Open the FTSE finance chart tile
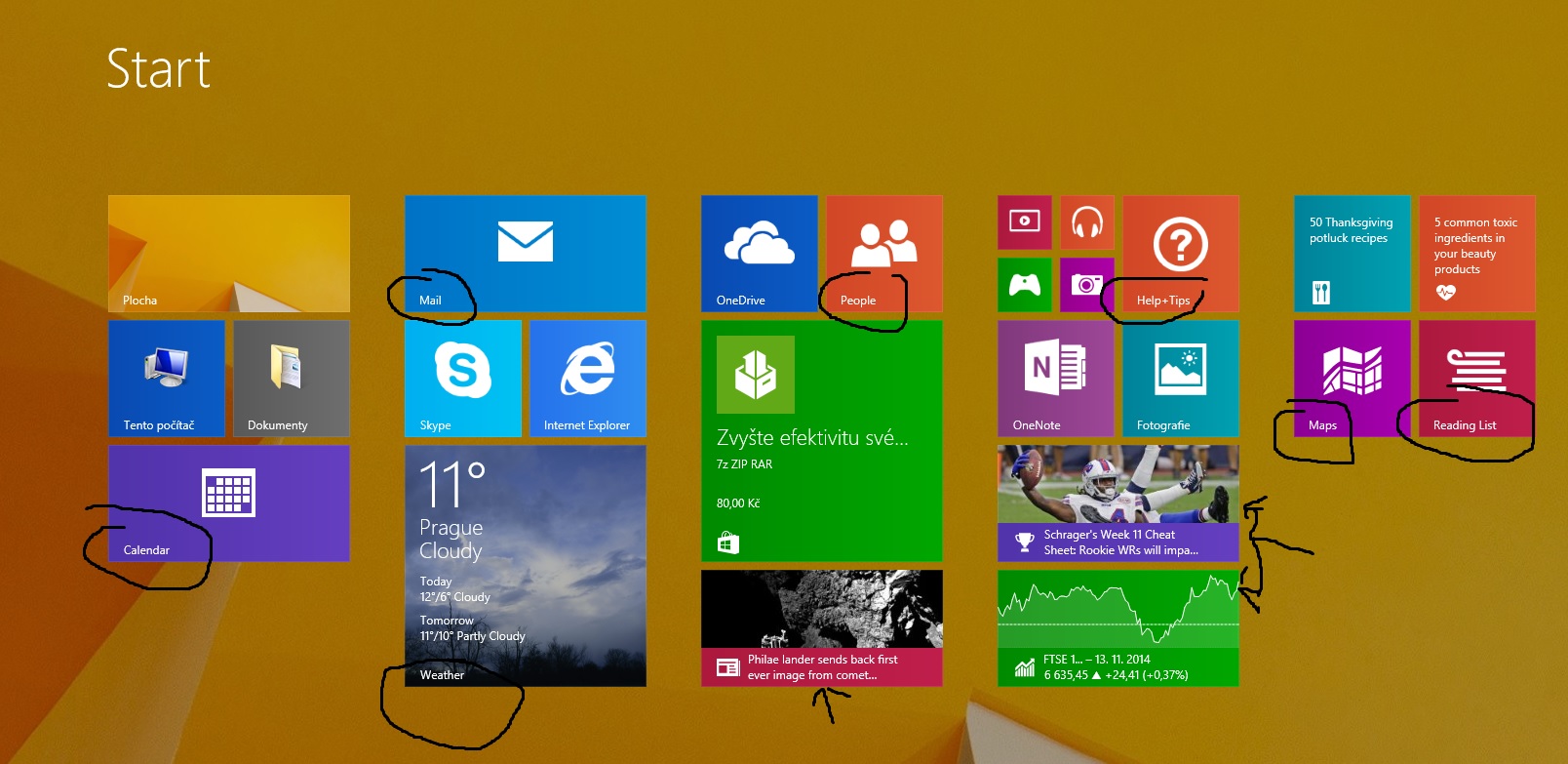1568x764 pixels. (1118, 628)
